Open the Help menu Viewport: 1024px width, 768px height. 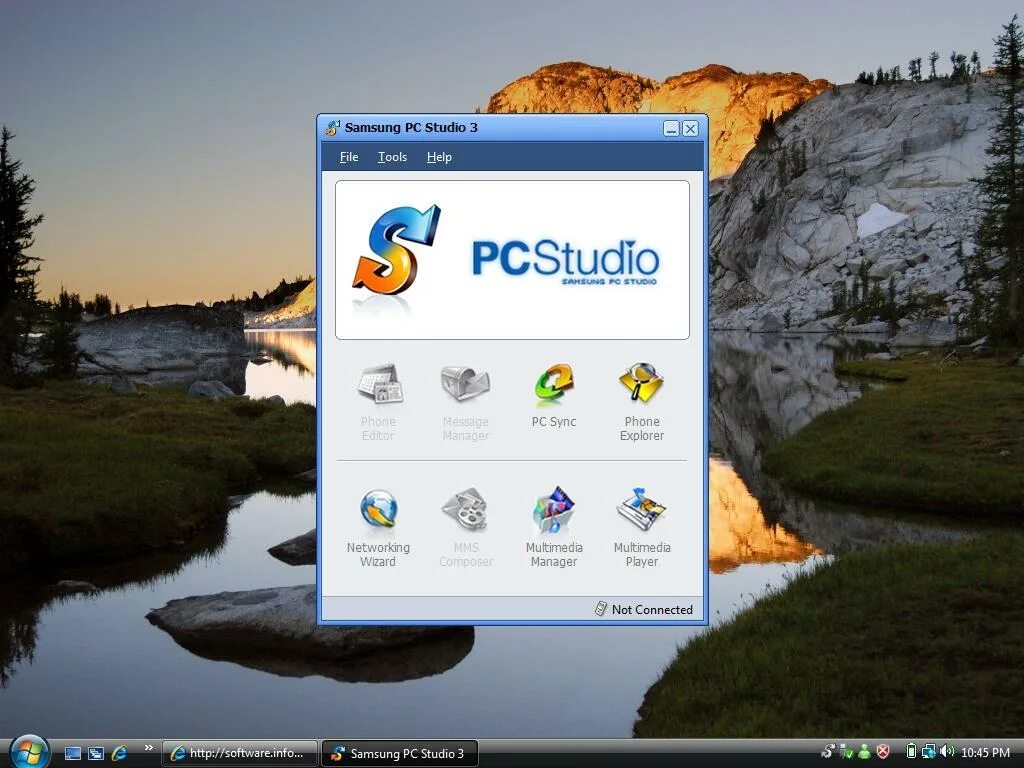pos(439,157)
